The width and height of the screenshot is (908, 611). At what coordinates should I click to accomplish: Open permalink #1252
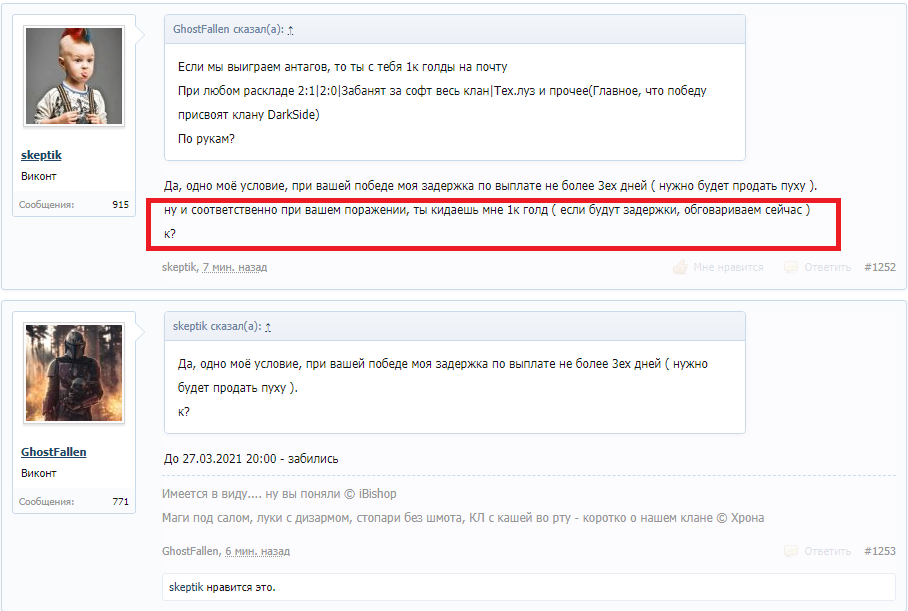click(880, 267)
